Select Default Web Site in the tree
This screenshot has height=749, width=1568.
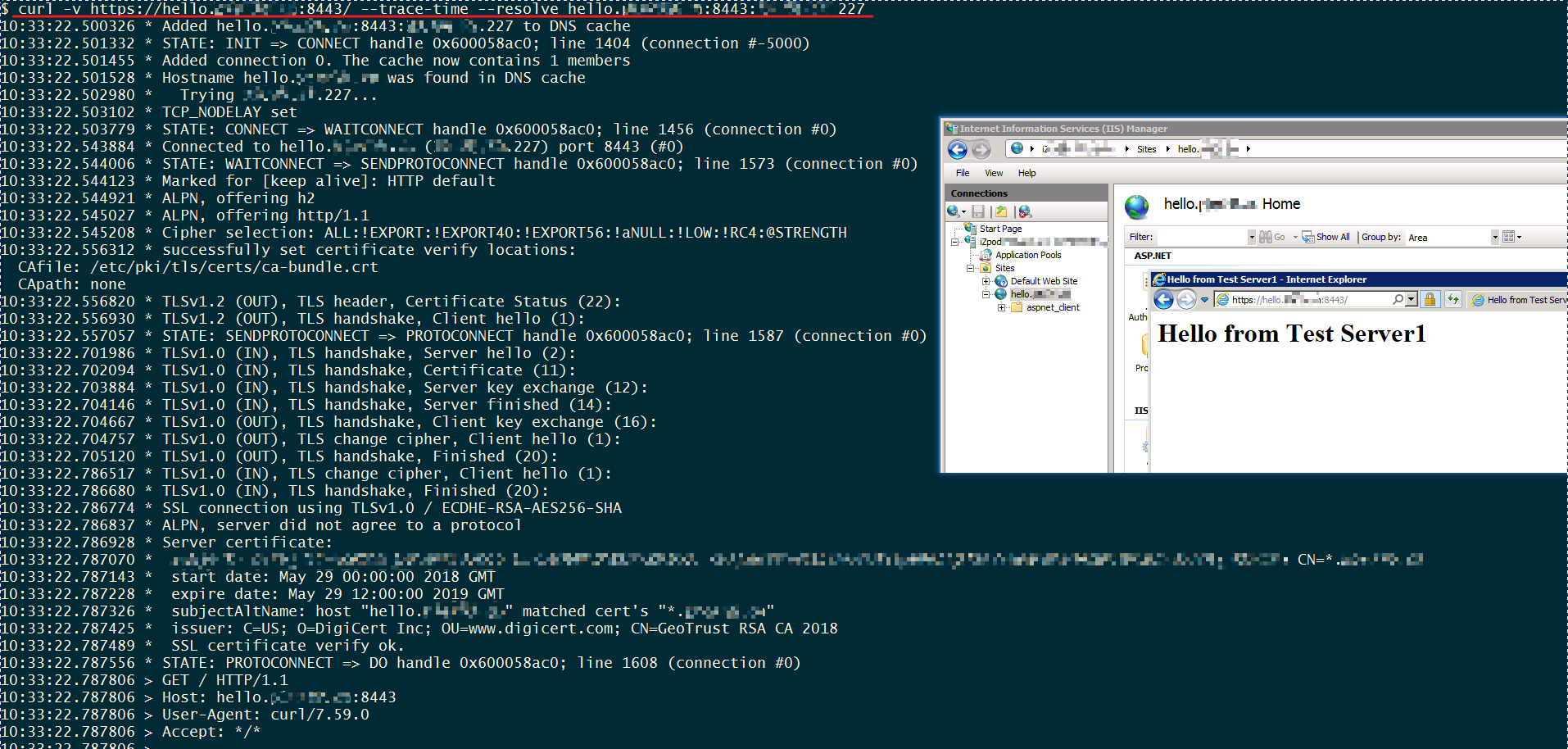(1044, 281)
